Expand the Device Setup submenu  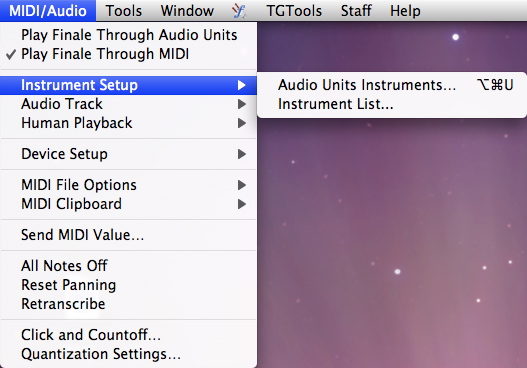128,154
